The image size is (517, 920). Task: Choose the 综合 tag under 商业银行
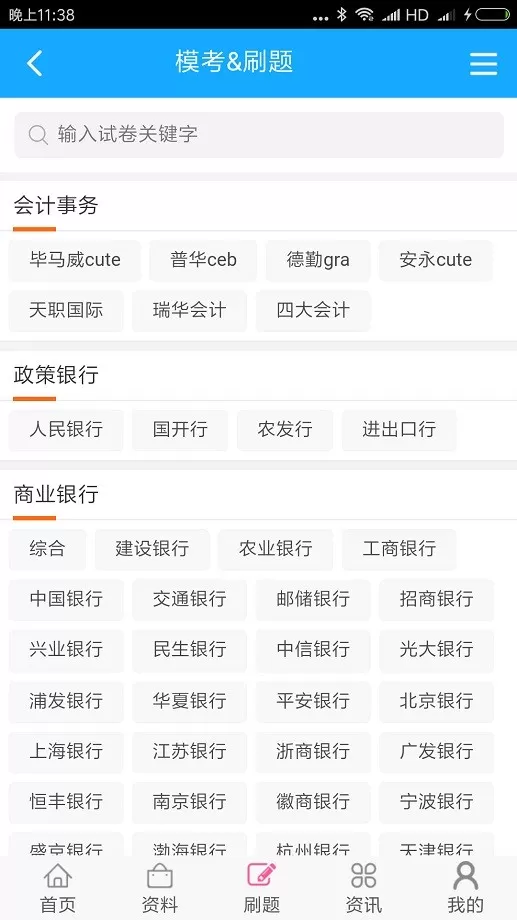pyautogui.click(x=47, y=549)
